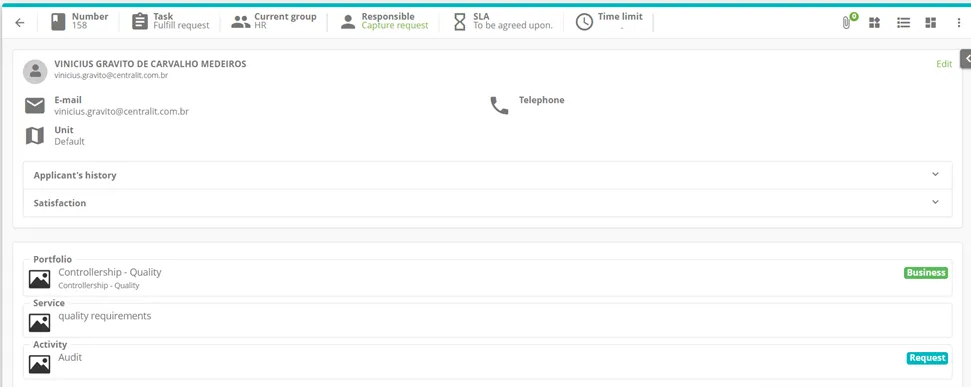Open the three-dot more options menu
Image resolution: width=971 pixels, height=387 pixels.
(959, 23)
